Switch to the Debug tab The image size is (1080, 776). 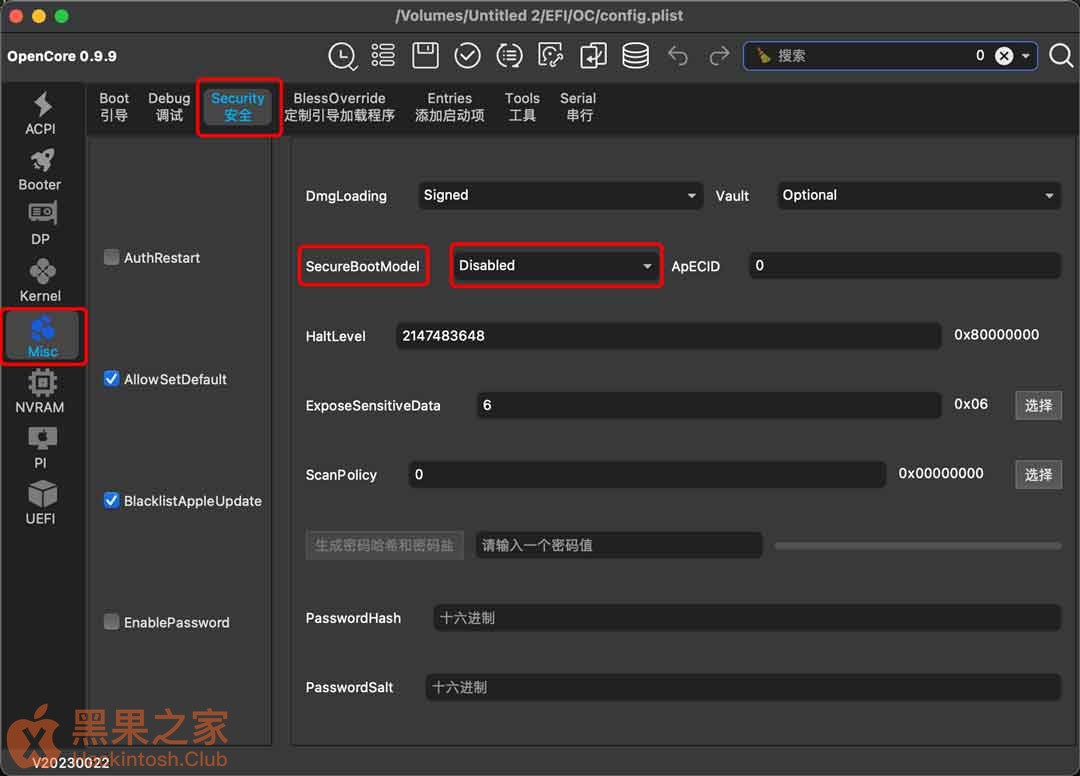pyautogui.click(x=169, y=107)
